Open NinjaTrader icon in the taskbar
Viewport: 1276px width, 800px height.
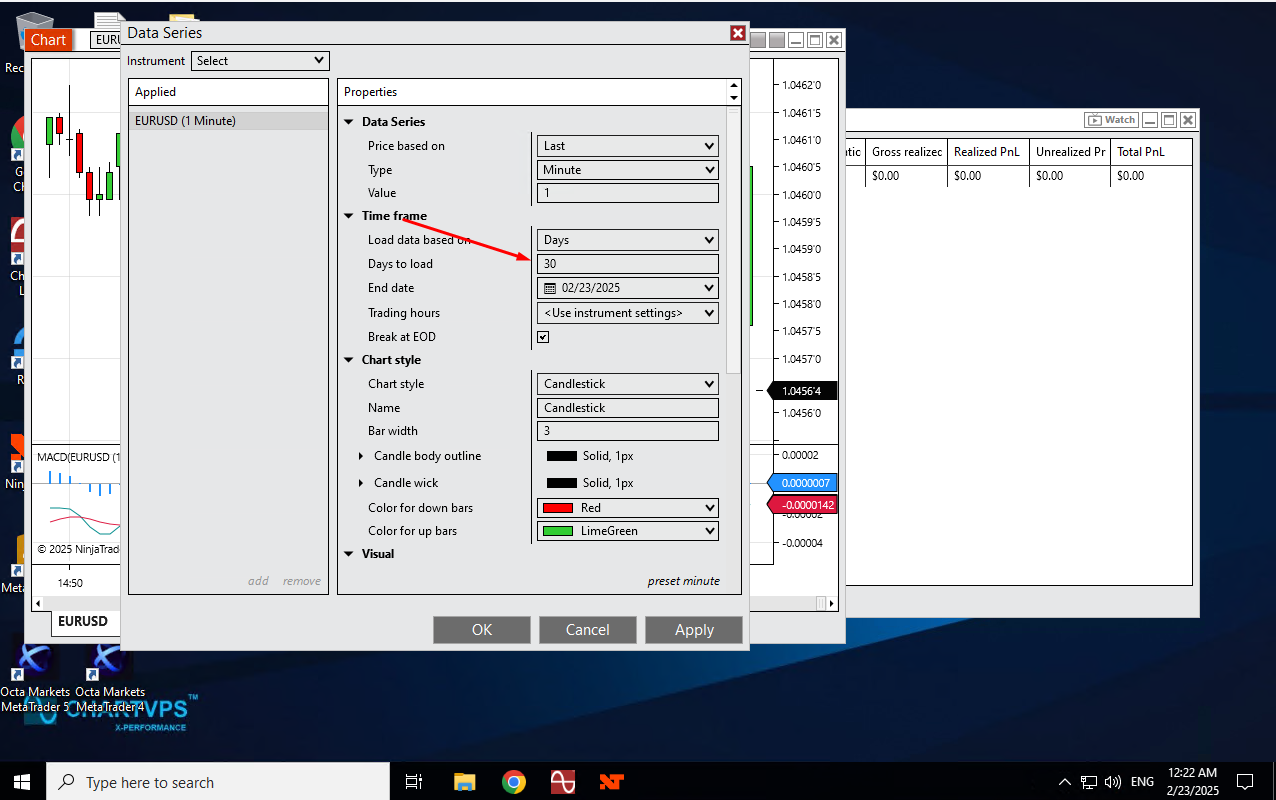tap(611, 782)
